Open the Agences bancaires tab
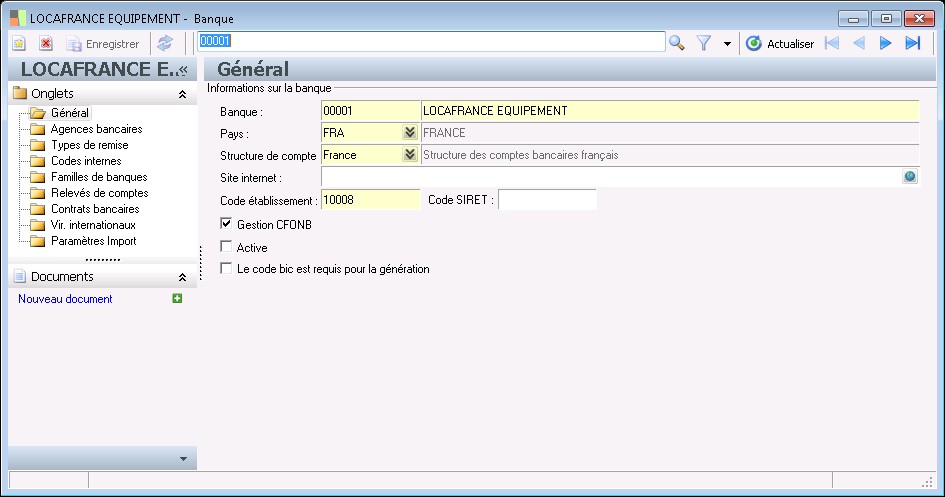945x497 pixels. tap(96, 129)
